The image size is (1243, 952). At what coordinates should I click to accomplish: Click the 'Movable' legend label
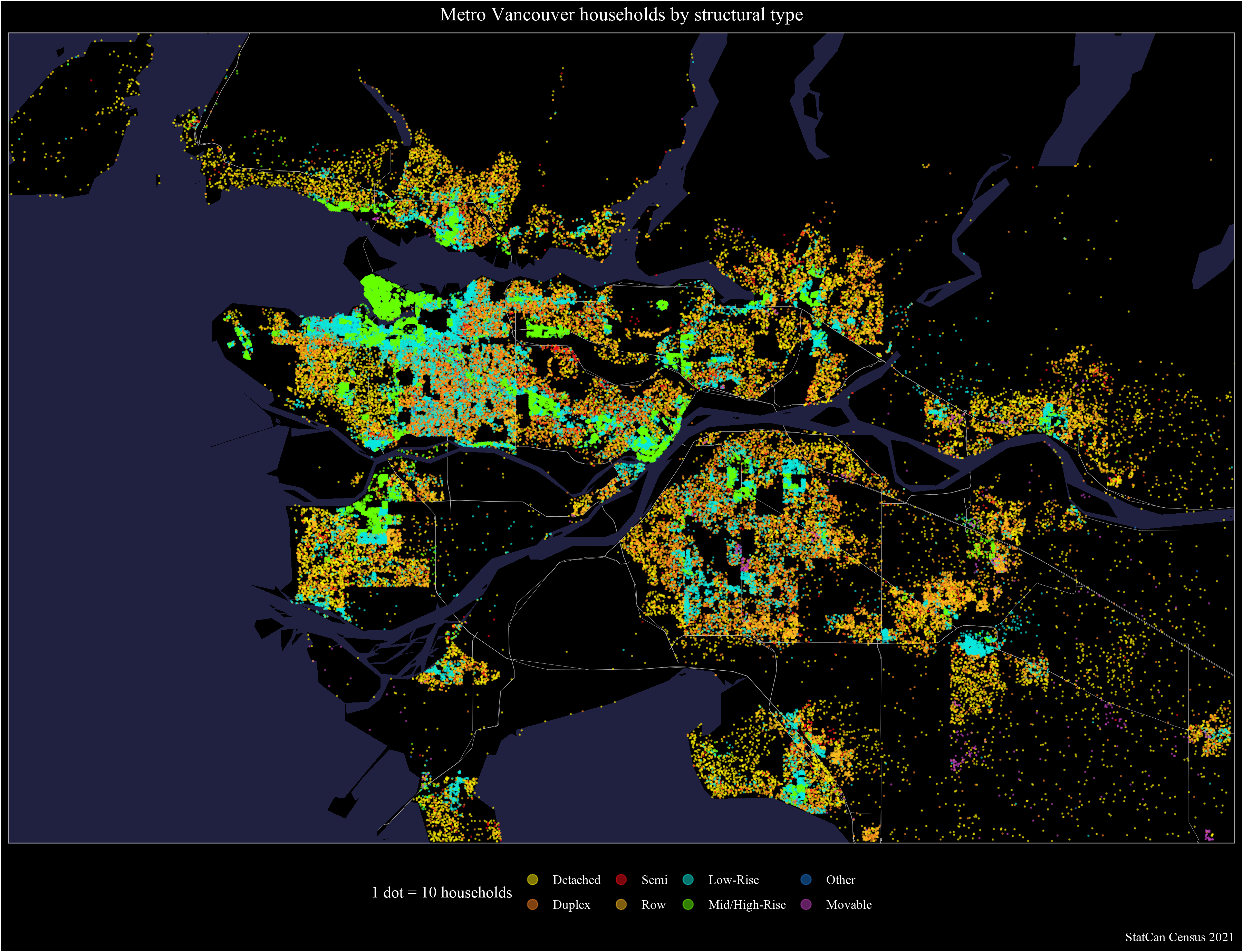849,905
